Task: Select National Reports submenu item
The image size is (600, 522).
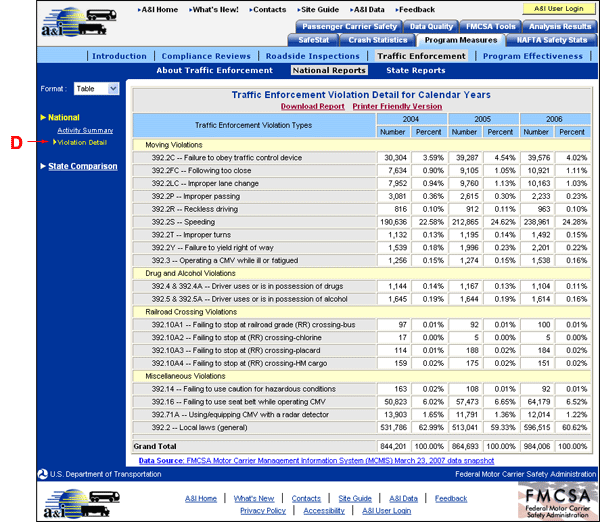Action: pyautogui.click(x=329, y=70)
